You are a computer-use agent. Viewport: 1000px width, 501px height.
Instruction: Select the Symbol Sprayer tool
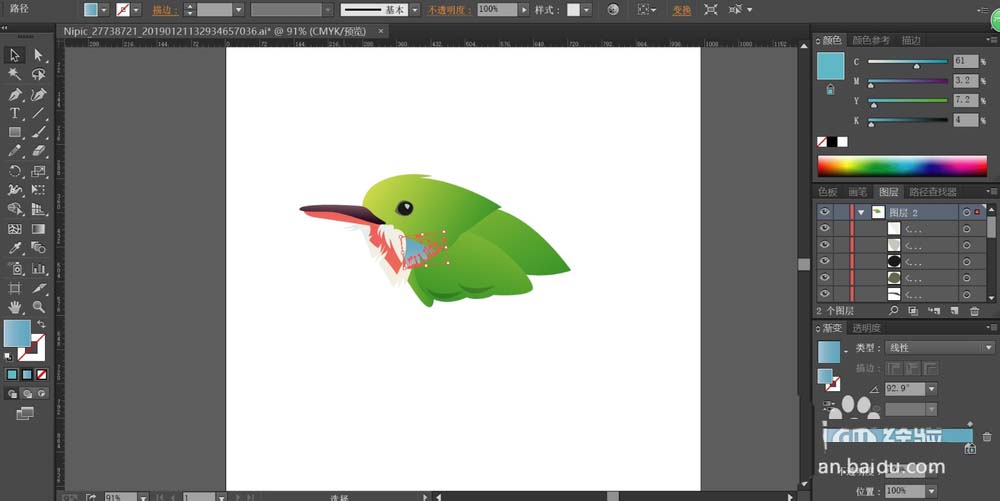pos(15,268)
